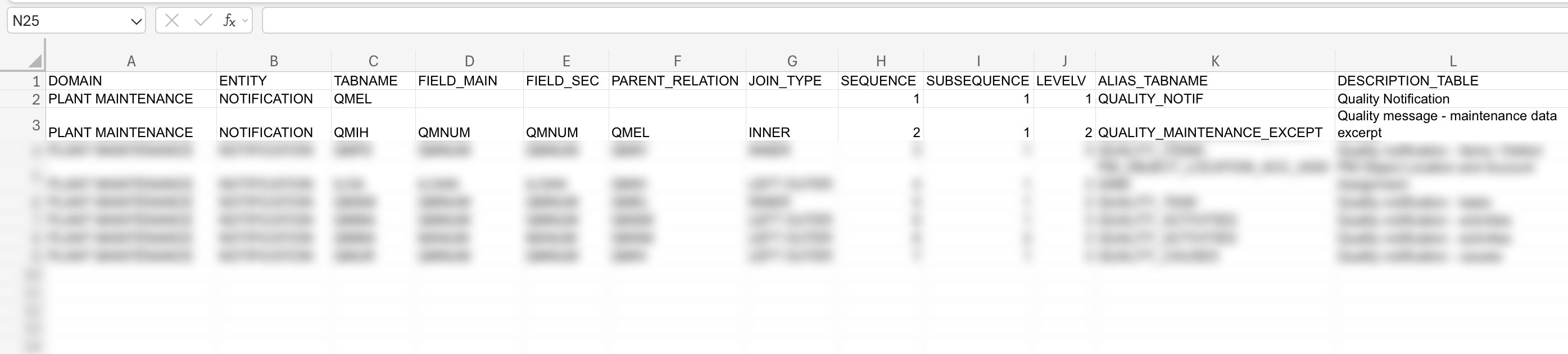Click the TABNAME header cell
Screen dimensions: 1568x354
tap(373, 81)
